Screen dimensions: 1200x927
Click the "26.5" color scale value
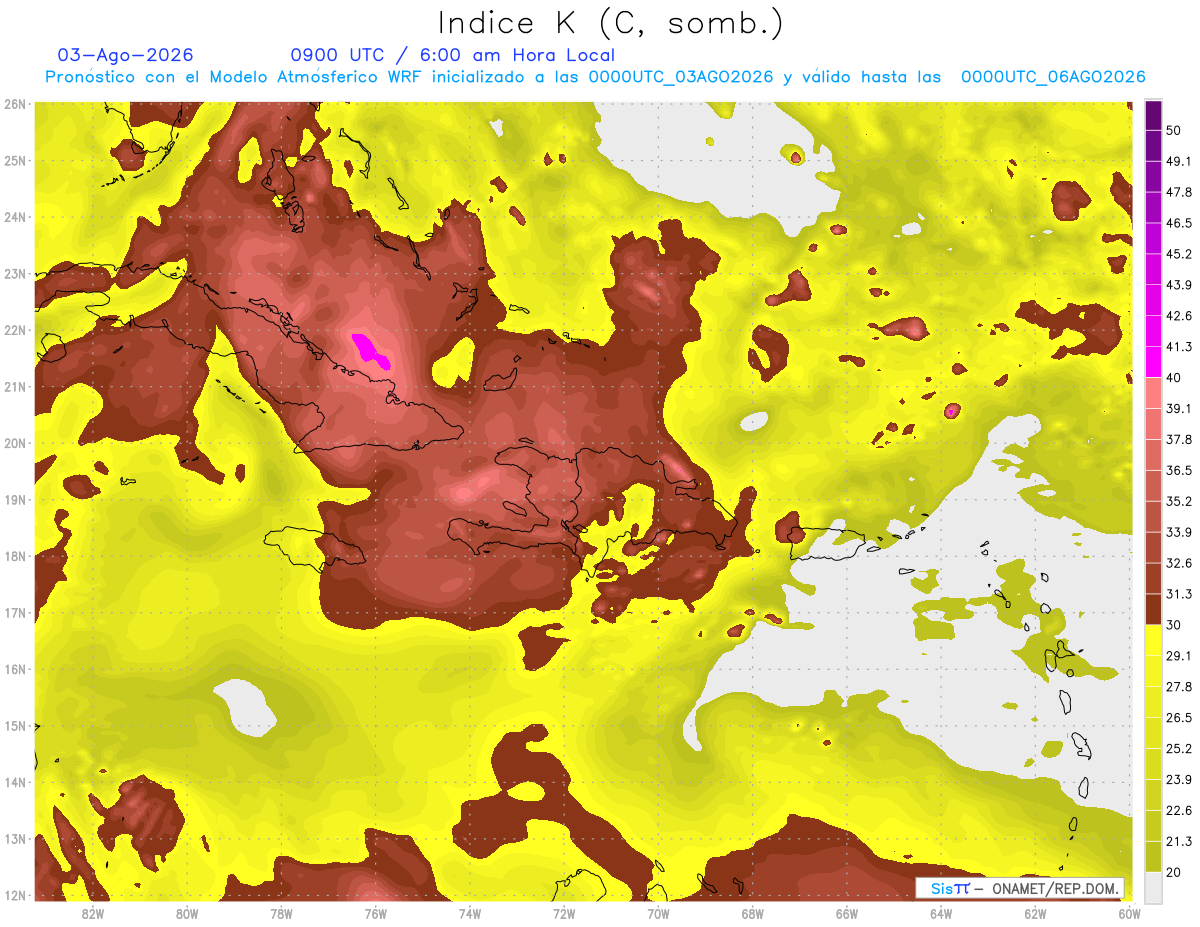pyautogui.click(x=1179, y=718)
